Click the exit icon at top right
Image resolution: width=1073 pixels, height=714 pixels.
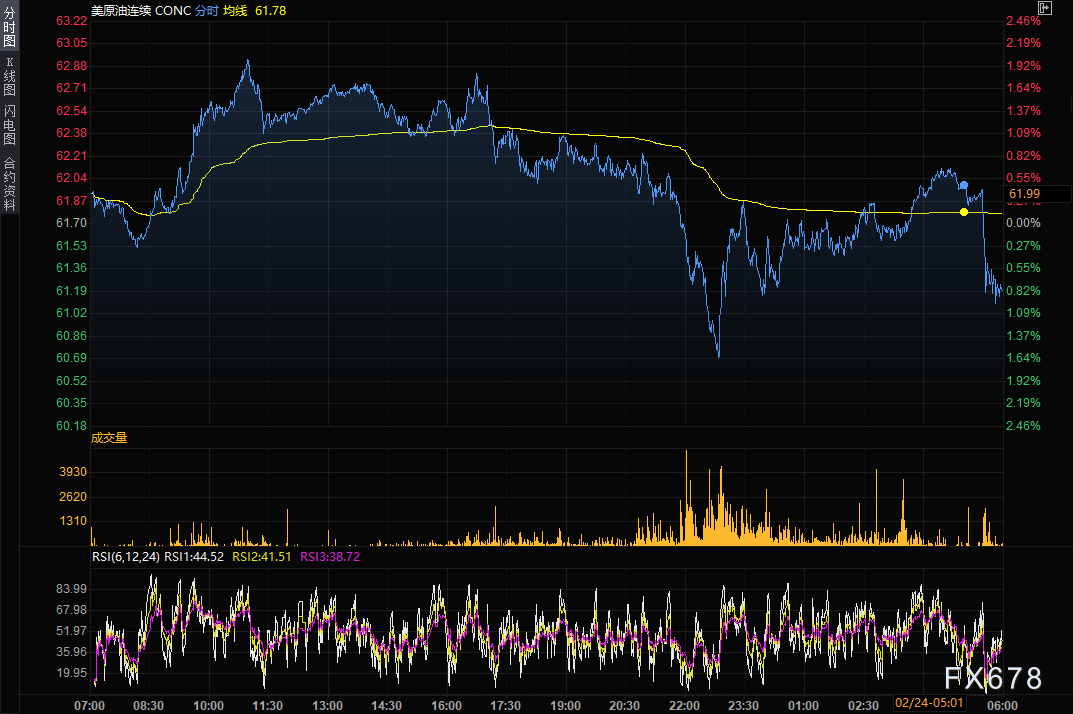tap(1044, 8)
